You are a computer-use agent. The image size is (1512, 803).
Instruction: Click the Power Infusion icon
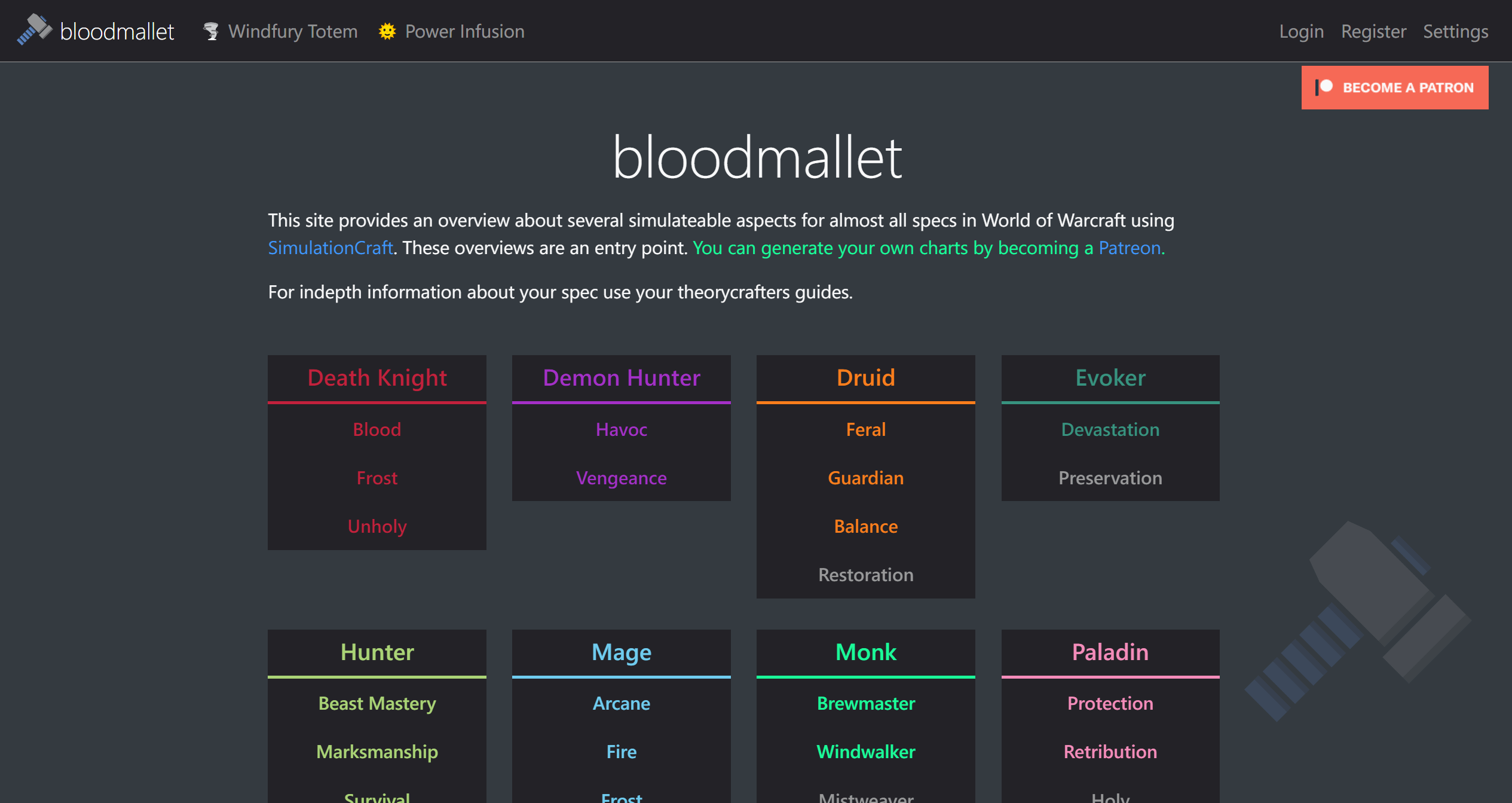[x=387, y=31]
